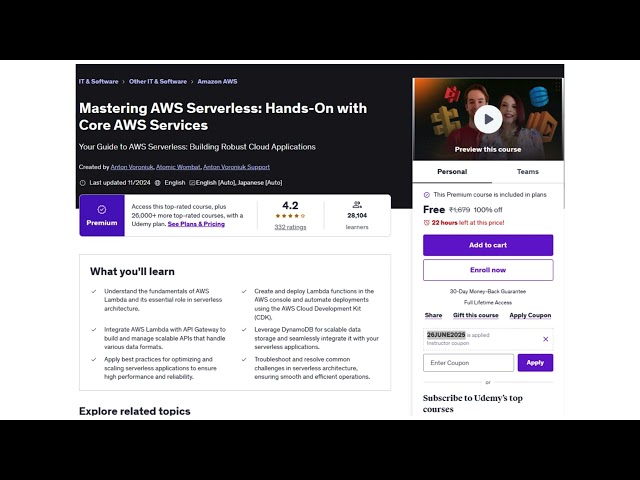The image size is (640, 480).
Task: Click Share under the purchase buttons
Action: (433, 316)
